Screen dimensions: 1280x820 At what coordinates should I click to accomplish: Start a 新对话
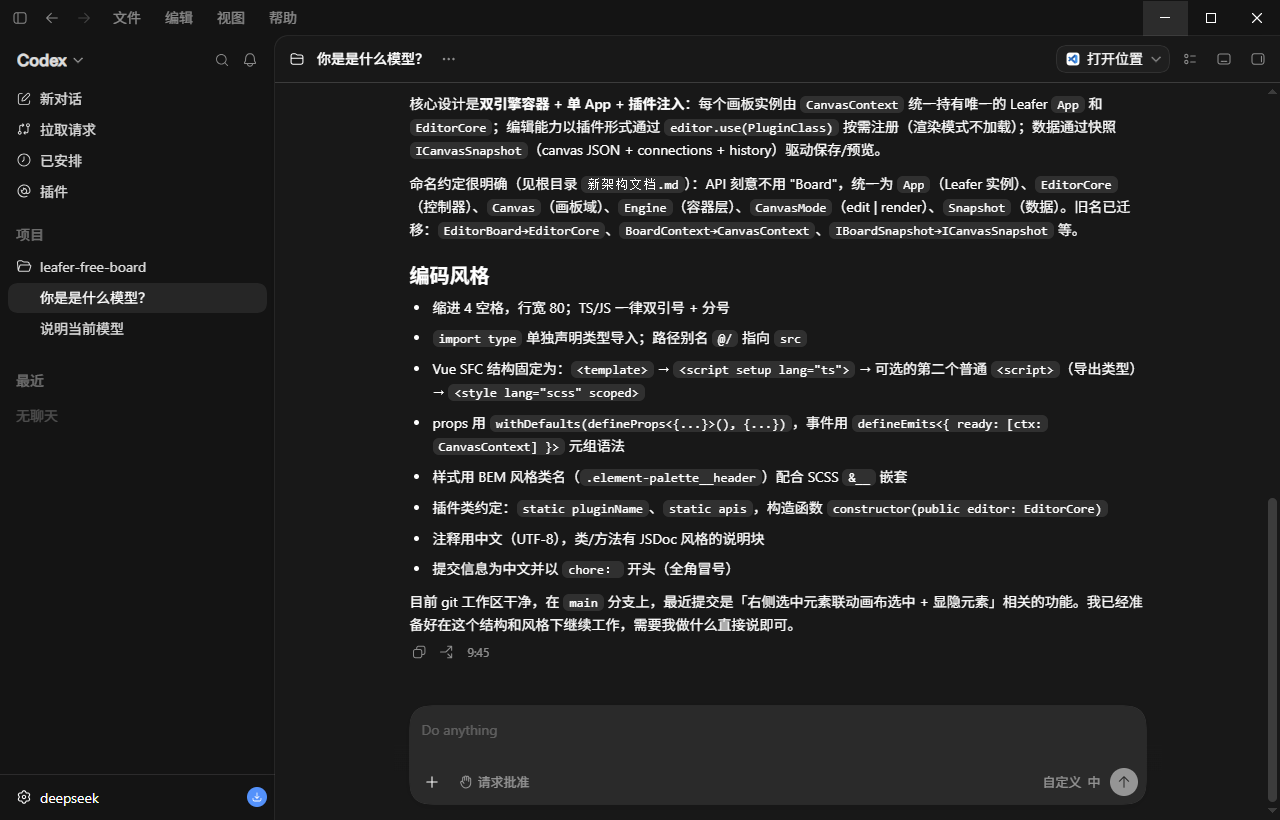tap(137, 99)
